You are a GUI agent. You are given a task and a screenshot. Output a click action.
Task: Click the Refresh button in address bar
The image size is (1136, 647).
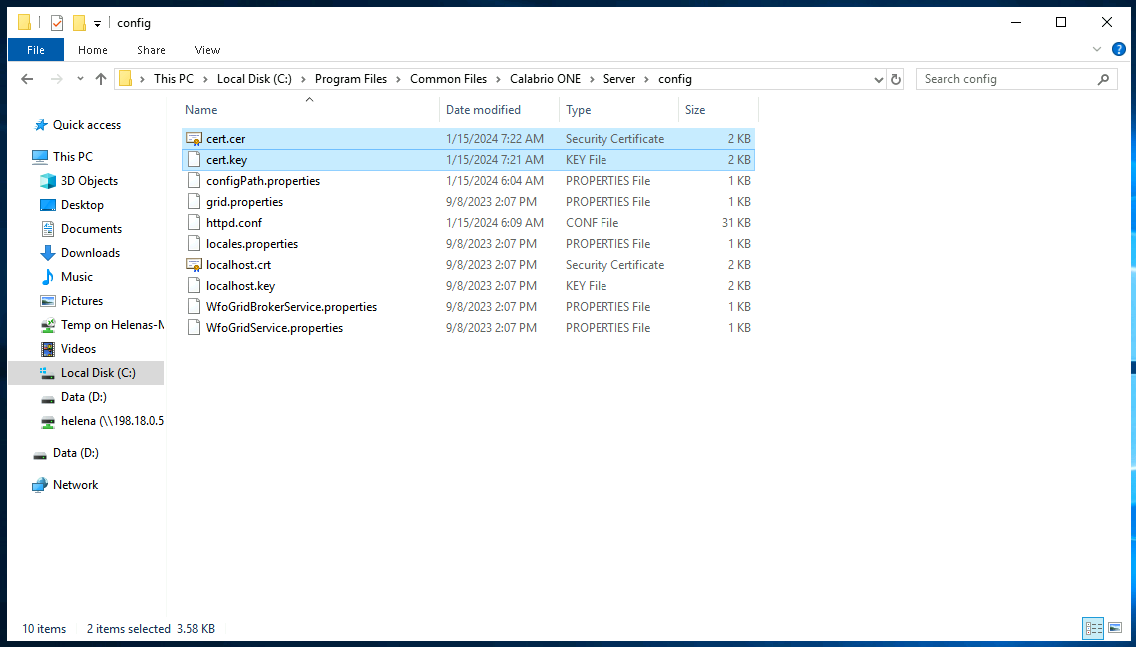(x=896, y=79)
